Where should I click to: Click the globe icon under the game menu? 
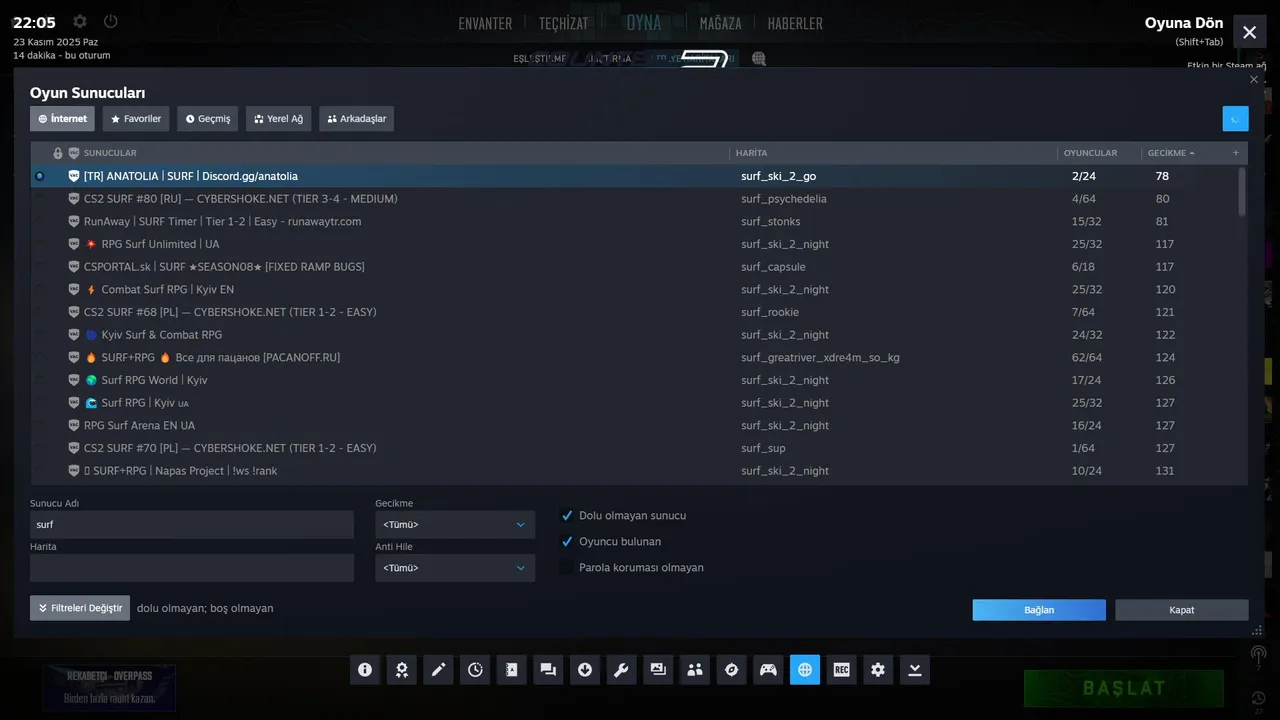(x=759, y=59)
